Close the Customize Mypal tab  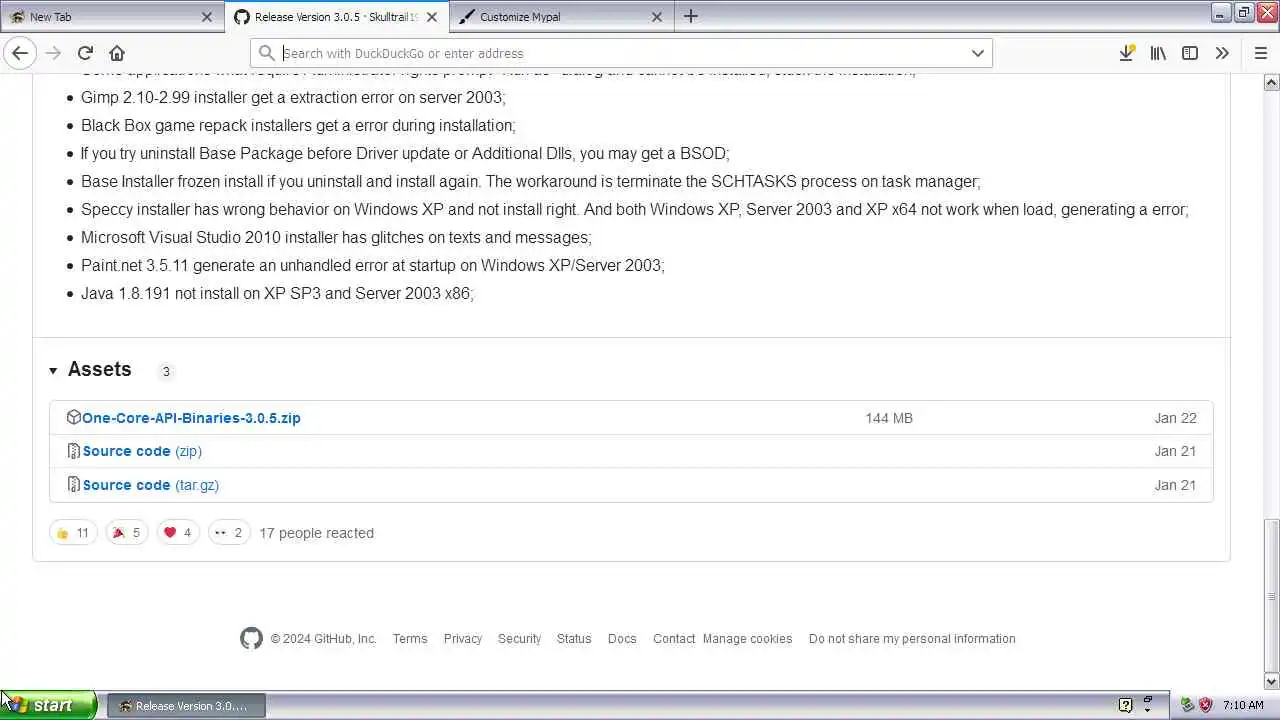657,17
